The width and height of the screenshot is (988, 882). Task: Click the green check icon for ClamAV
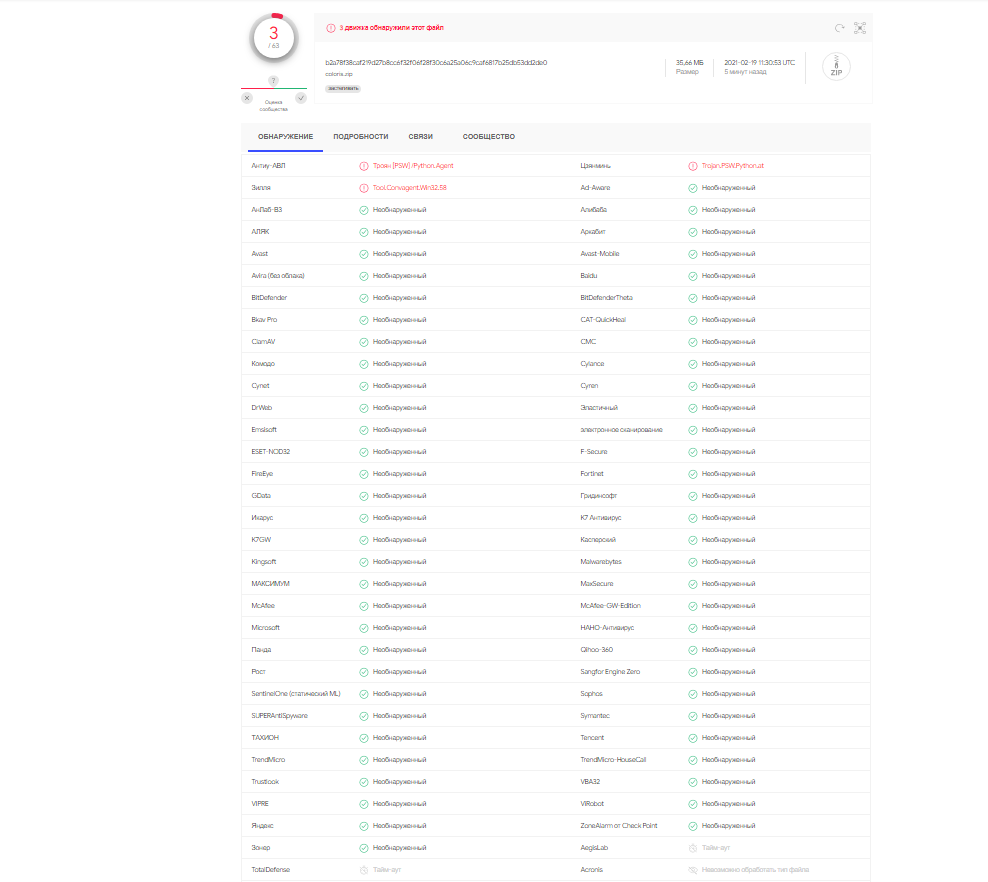click(364, 342)
